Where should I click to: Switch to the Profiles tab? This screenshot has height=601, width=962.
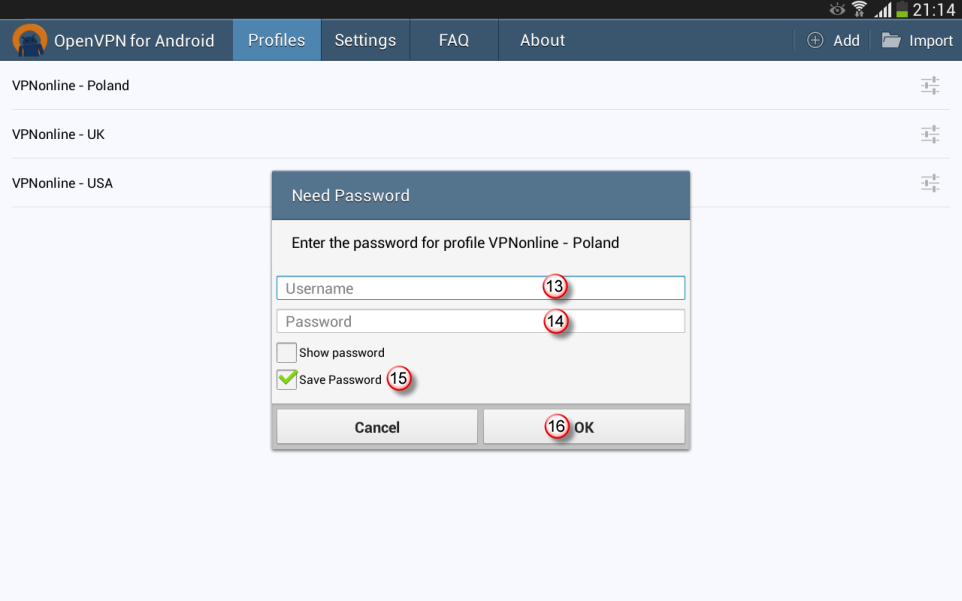tap(277, 40)
